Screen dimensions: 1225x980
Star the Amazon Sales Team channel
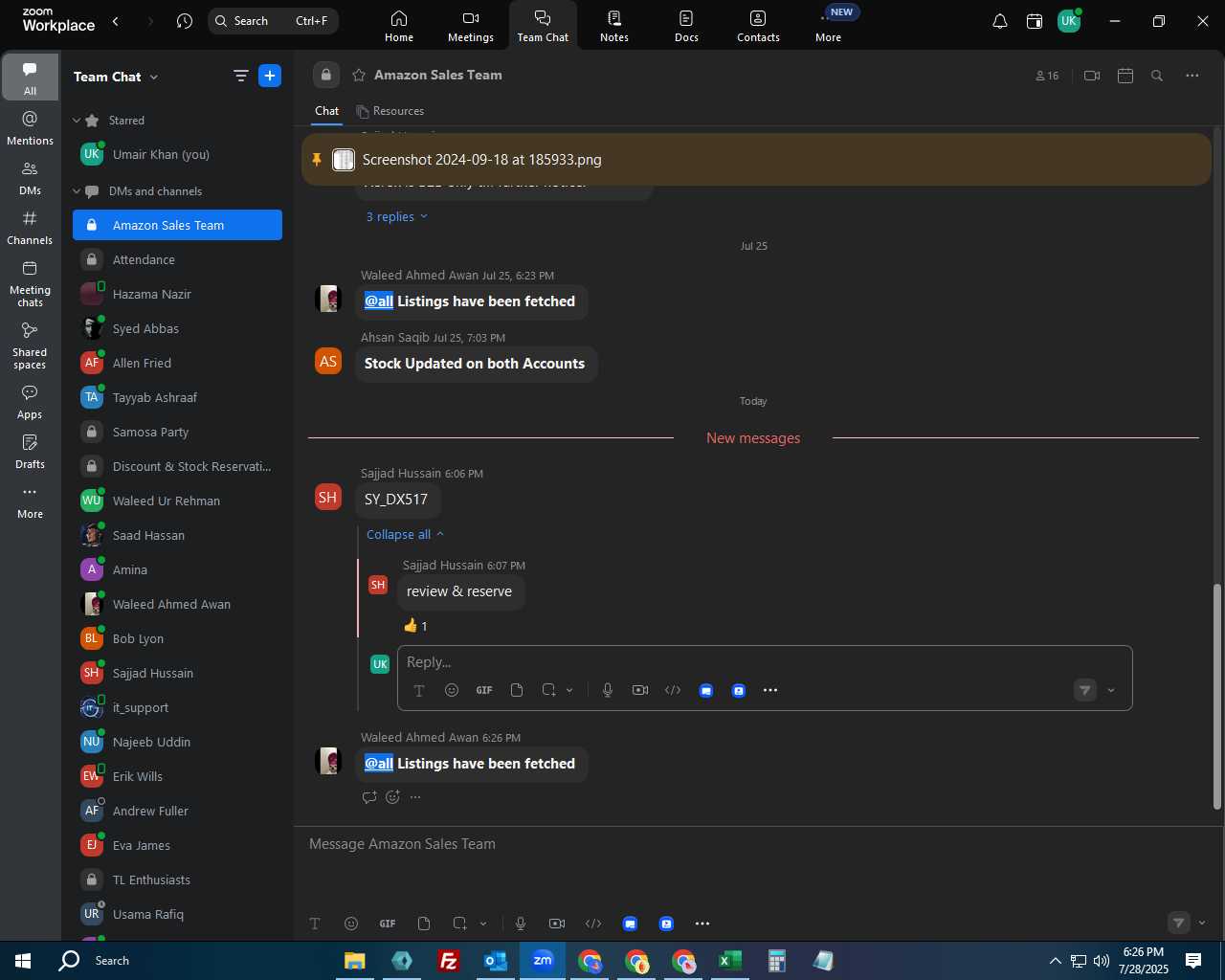[x=359, y=75]
